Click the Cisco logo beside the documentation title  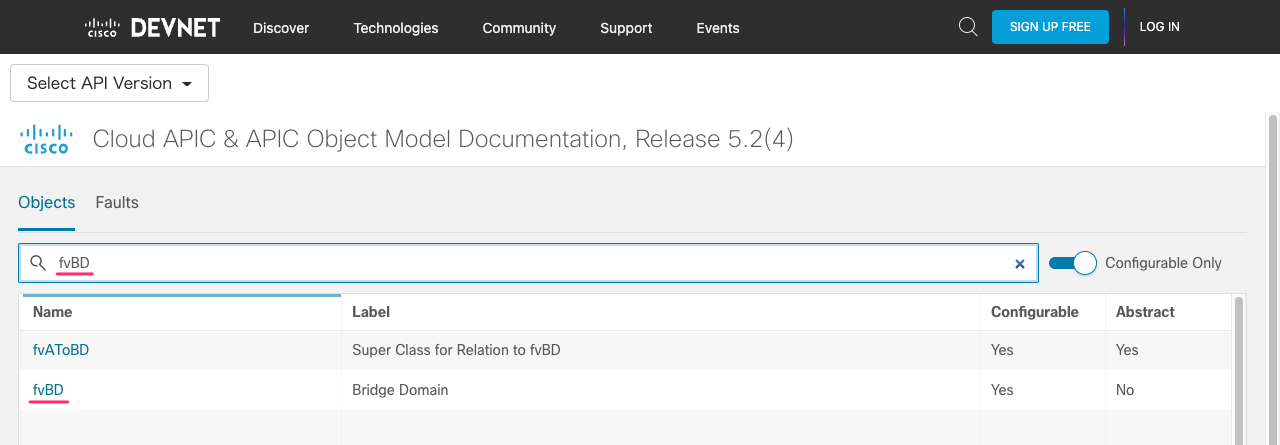coord(46,139)
